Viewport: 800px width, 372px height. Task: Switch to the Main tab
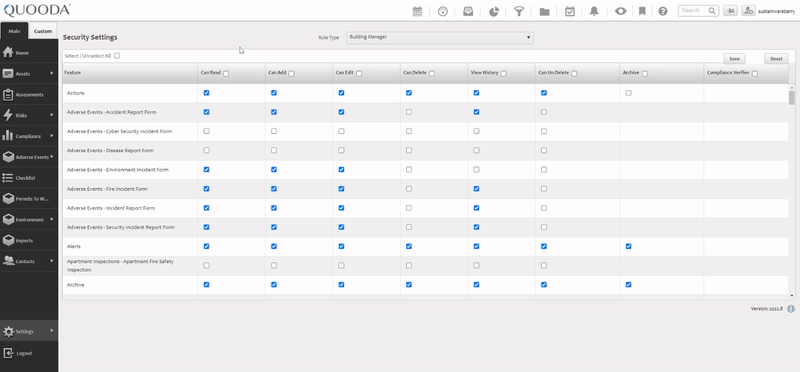[x=14, y=31]
